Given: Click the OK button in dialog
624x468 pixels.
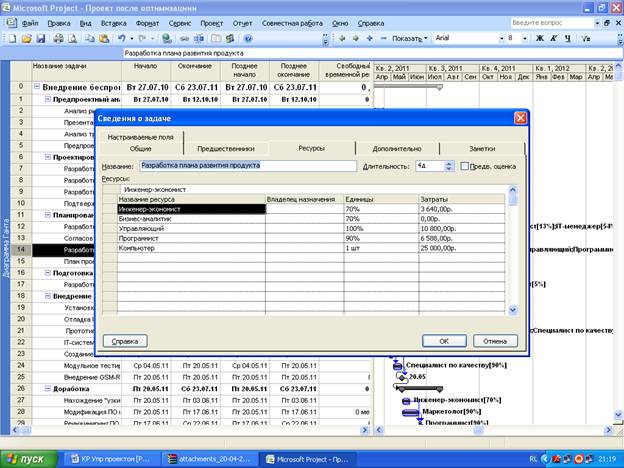Looking at the screenshot, I should pos(443,340).
